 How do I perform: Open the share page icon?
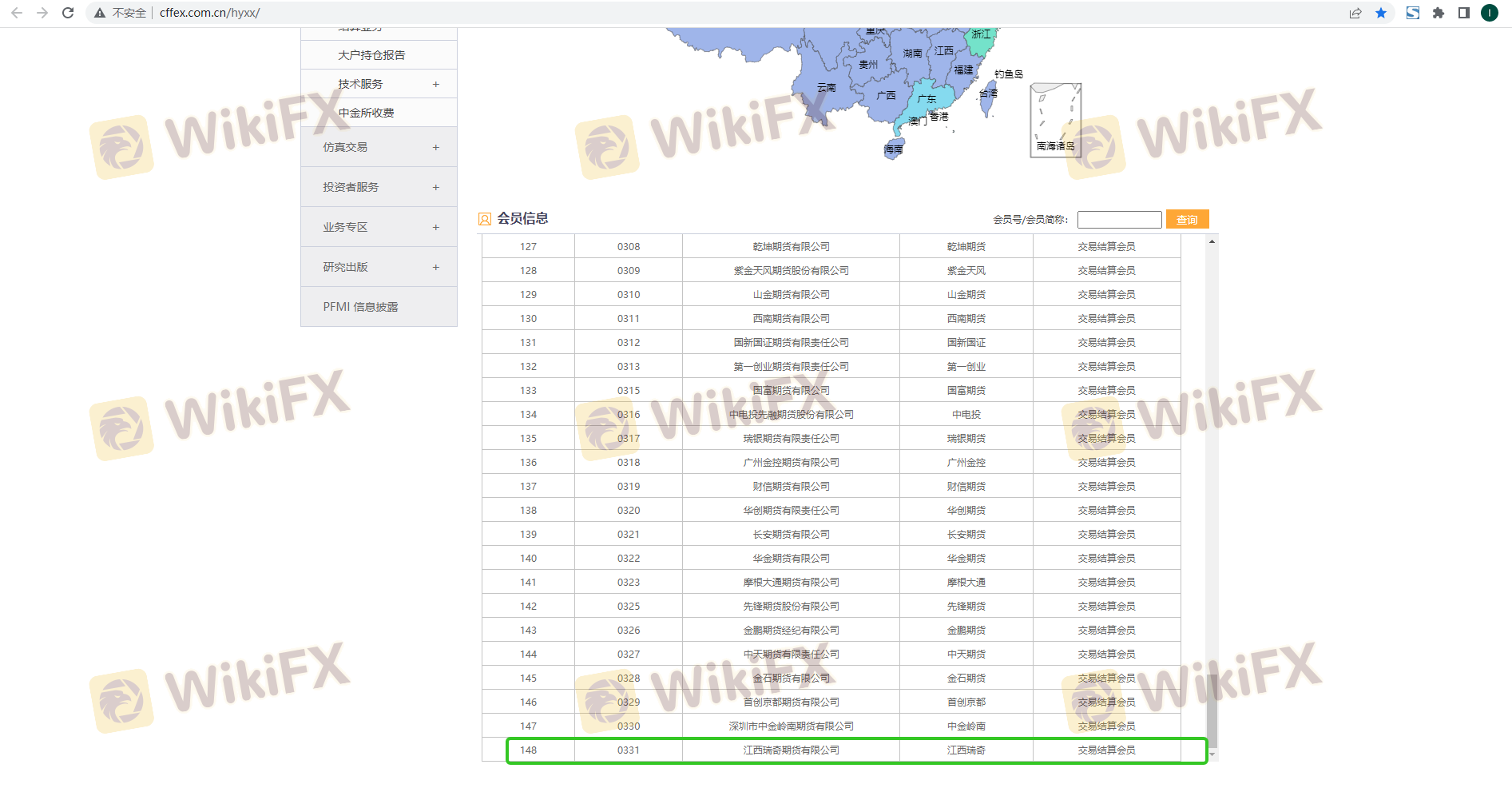[1355, 13]
